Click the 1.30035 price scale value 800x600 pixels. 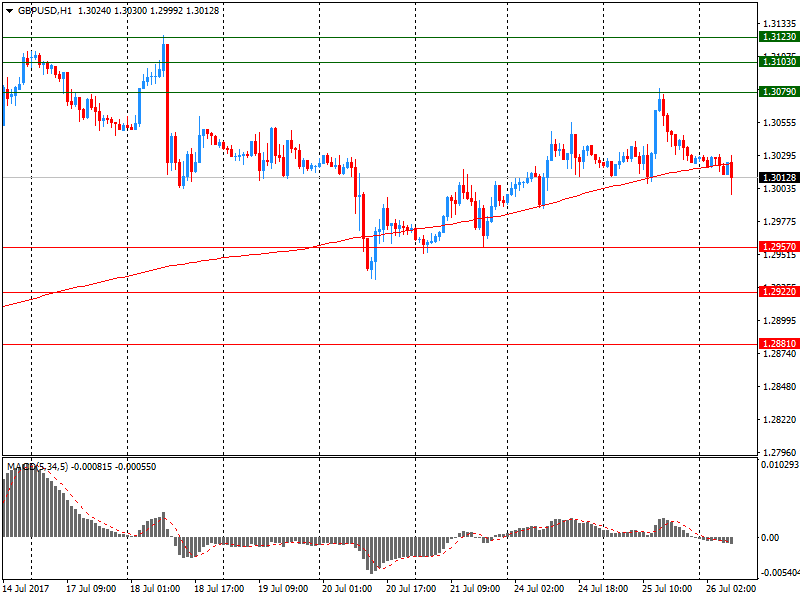[x=779, y=189]
